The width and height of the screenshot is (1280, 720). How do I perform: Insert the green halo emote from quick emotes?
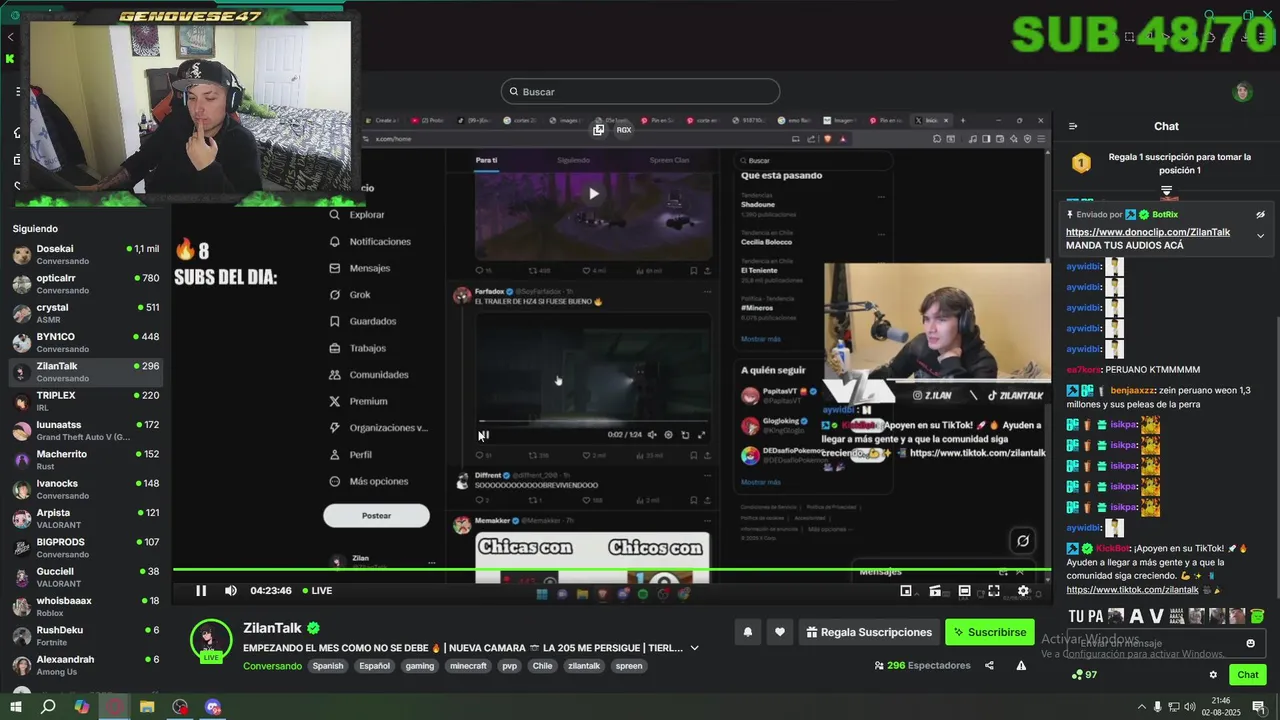tap(1257, 616)
